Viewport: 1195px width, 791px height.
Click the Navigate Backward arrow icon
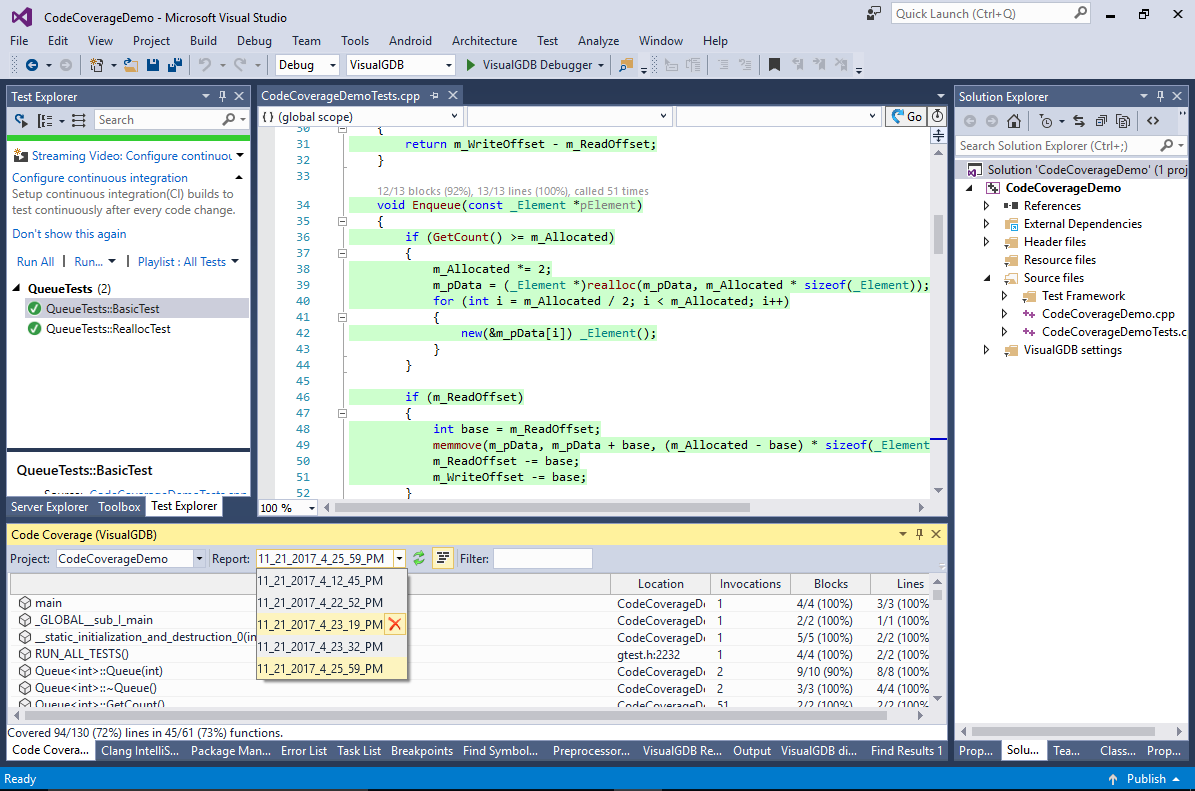point(32,65)
